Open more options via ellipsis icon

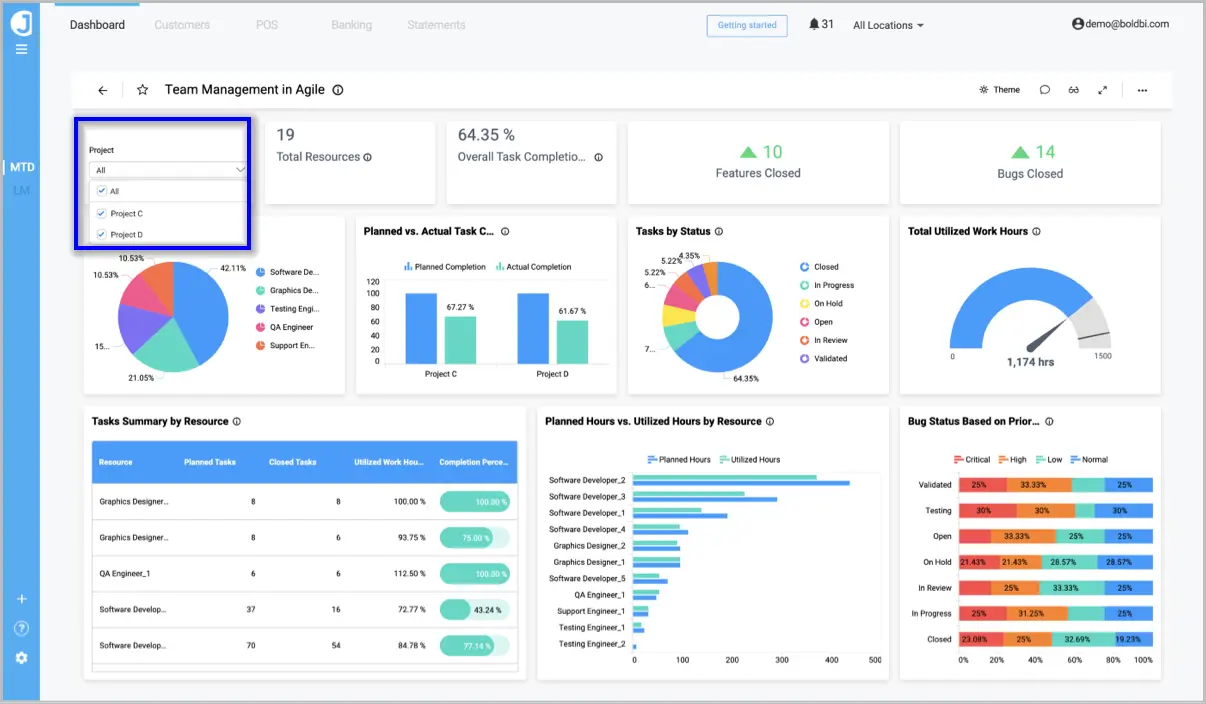[1142, 89]
